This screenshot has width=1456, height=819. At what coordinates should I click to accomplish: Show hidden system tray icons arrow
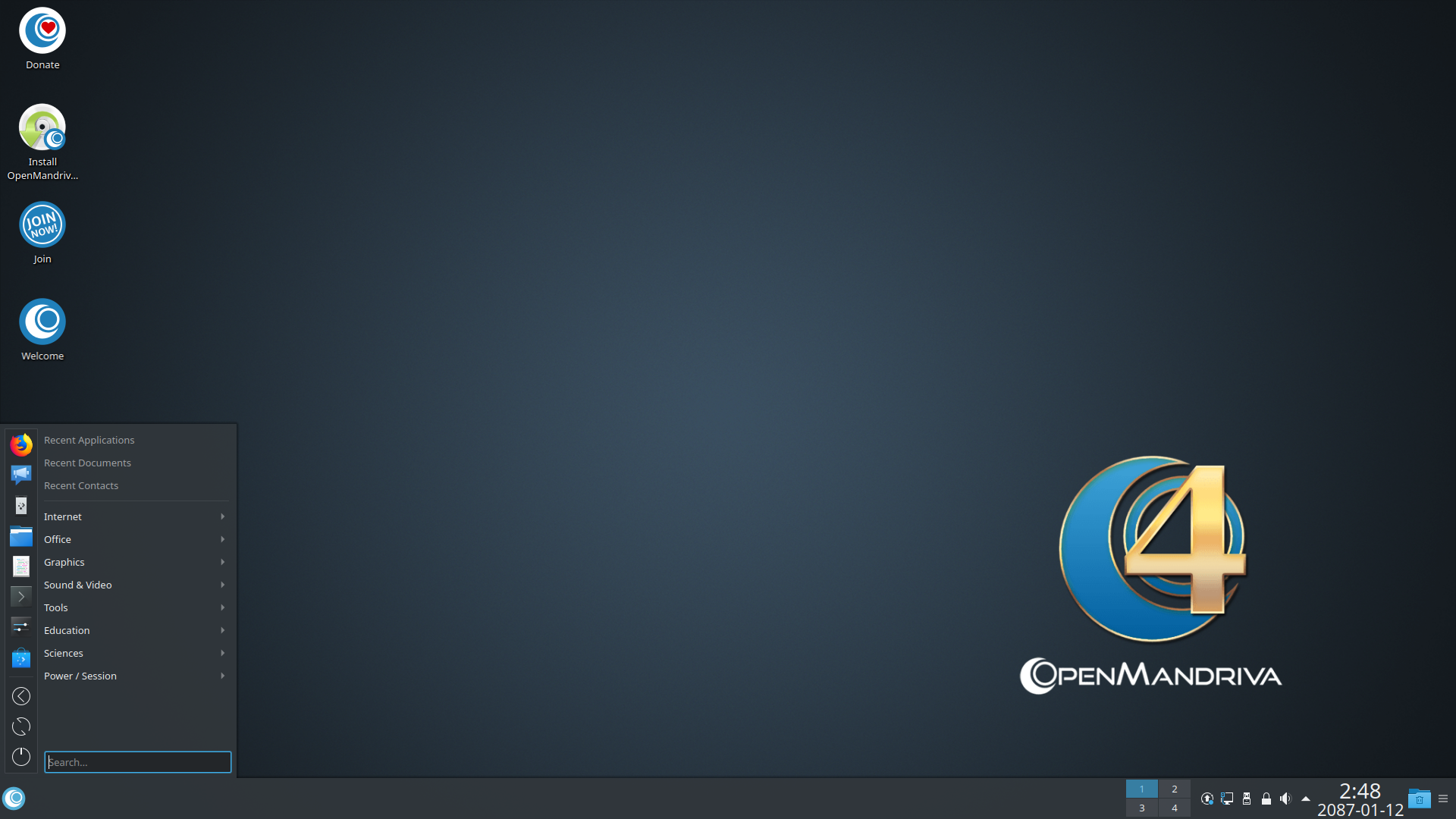point(1306,799)
